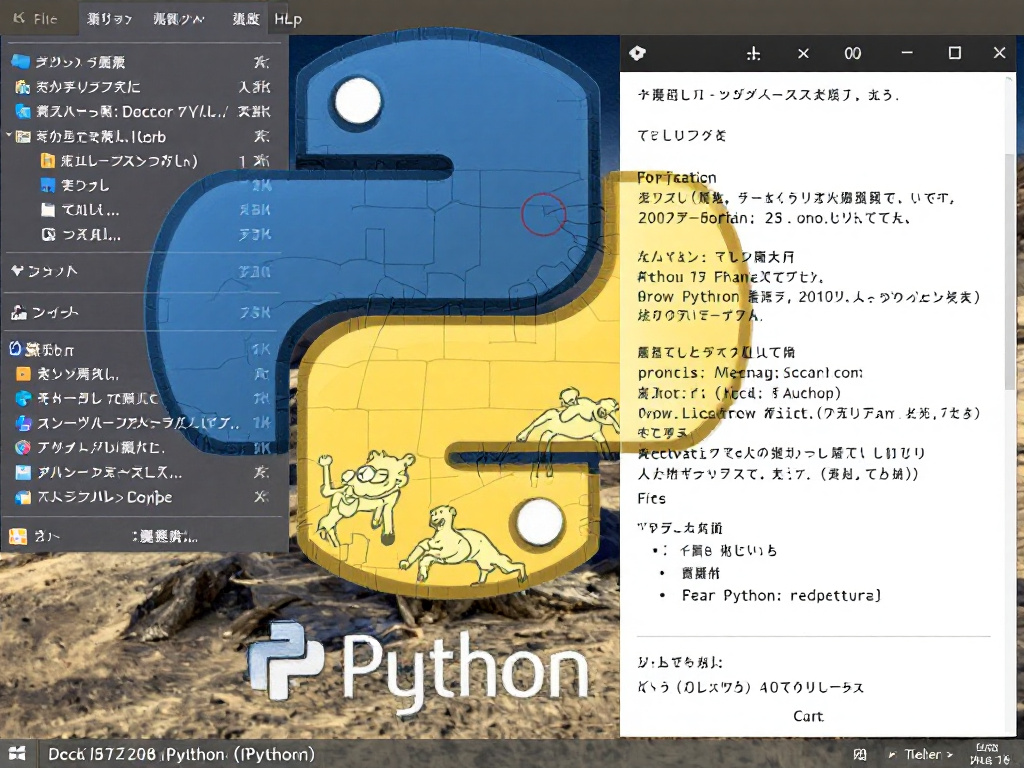This screenshot has width=1024, height=768.
Task: Click the small Python logo icon beside the 'Python' wordmark
Action: pos(285,660)
